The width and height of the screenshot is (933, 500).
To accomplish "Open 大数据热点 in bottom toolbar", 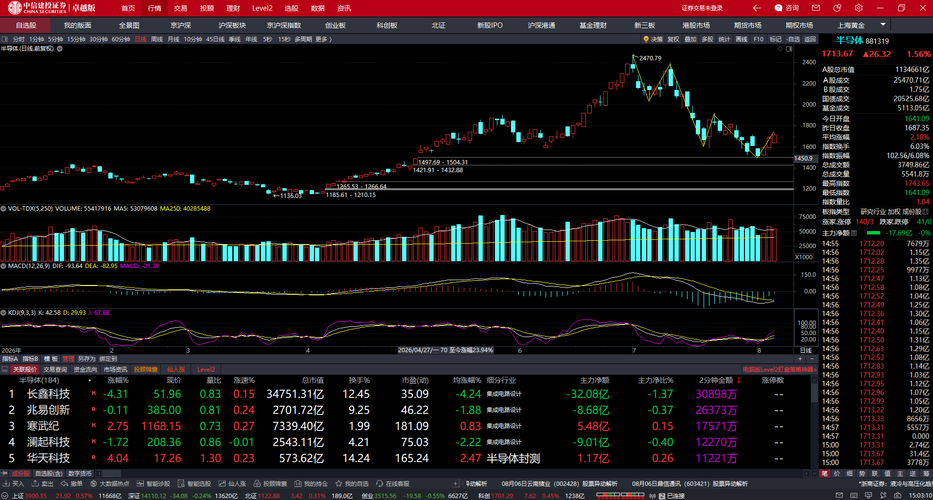I will pos(108,485).
